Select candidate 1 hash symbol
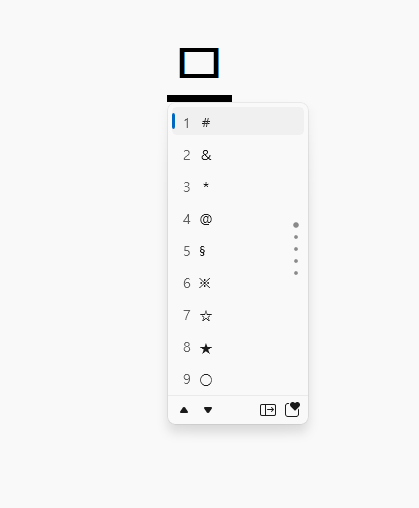The width and height of the screenshot is (419, 508). point(238,122)
